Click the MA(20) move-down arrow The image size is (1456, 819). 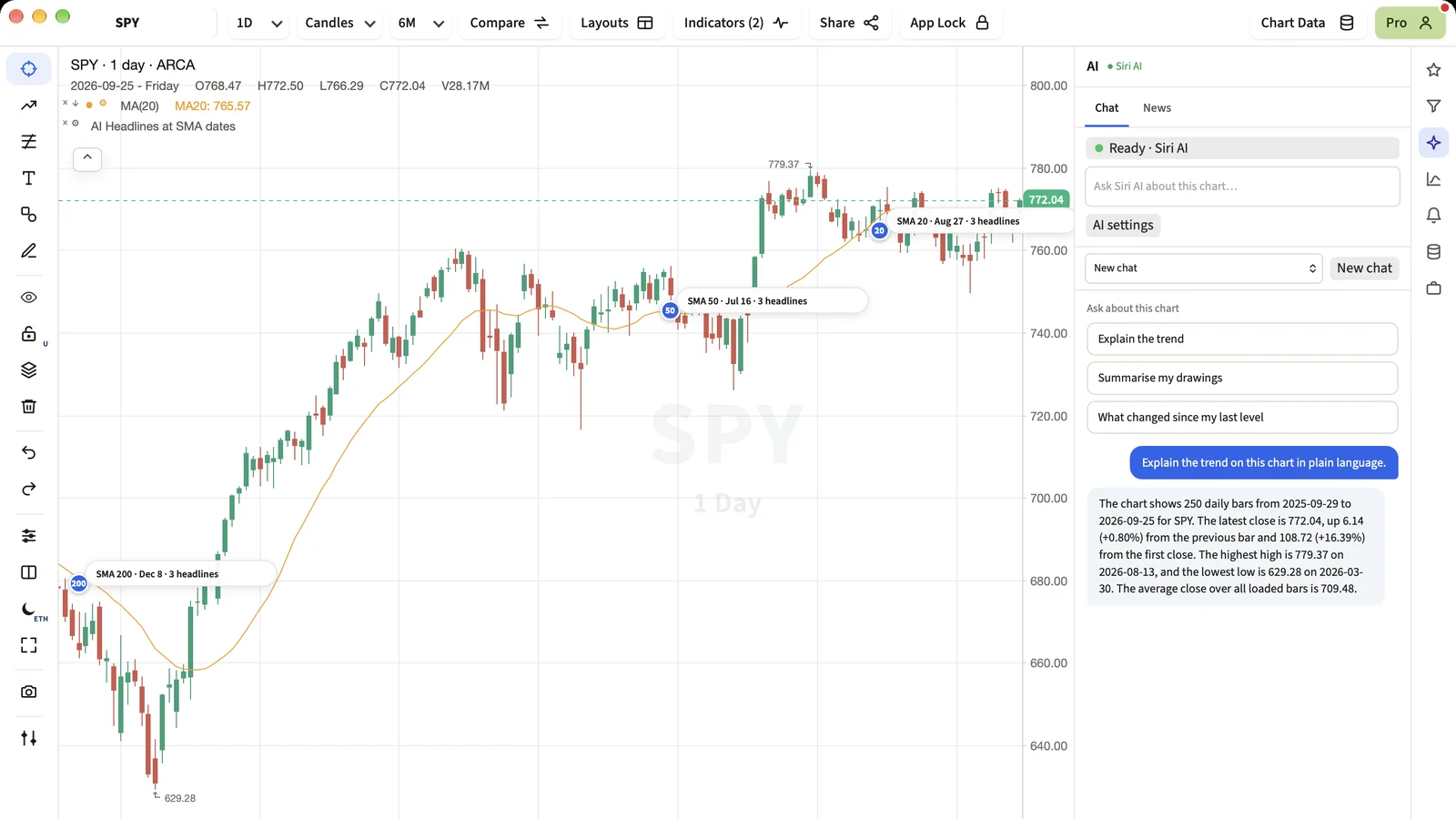tap(76, 104)
